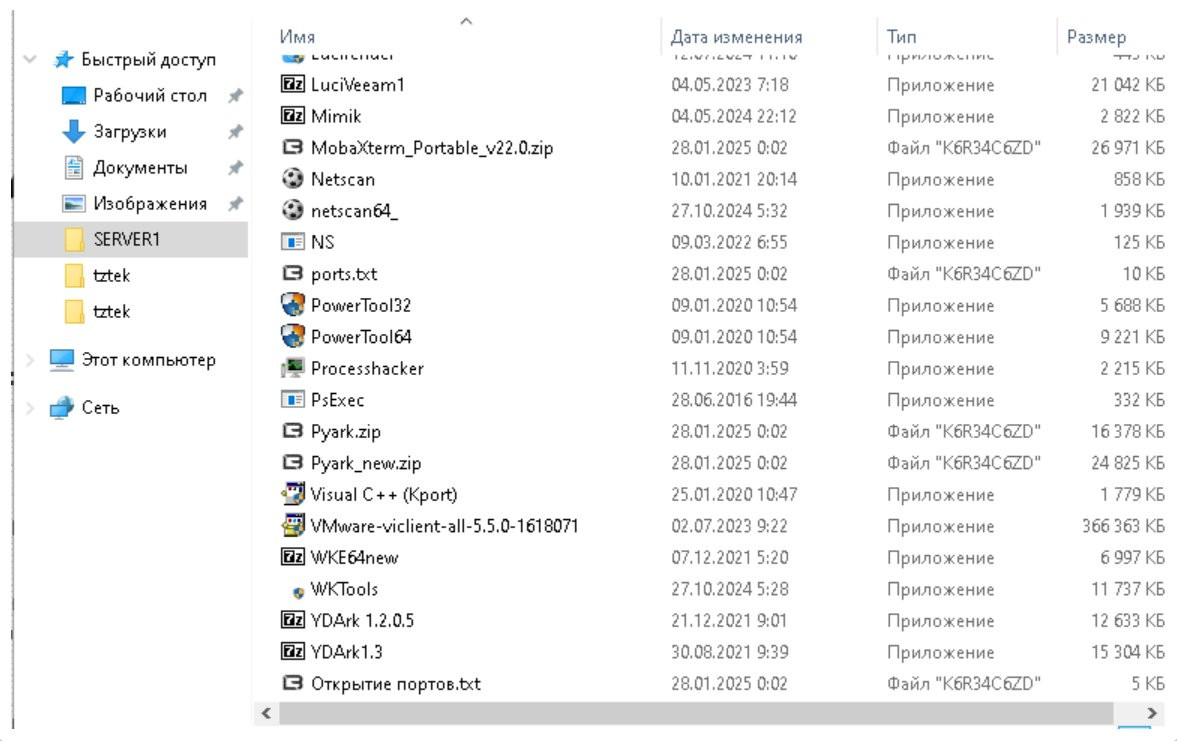This screenshot has width=1177, height=741.
Task: Click the Этот компьютер monitor icon
Action: [x=62, y=360]
